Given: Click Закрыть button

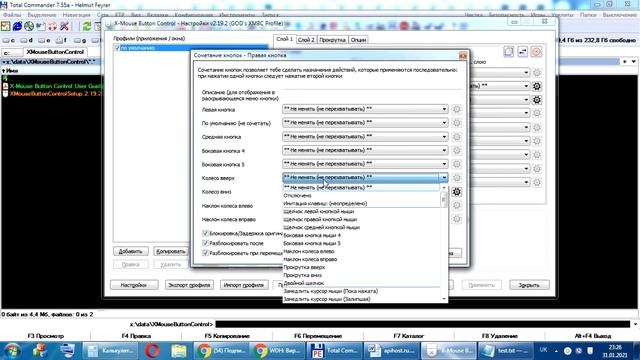Looking at the screenshot, I should coord(529,285).
